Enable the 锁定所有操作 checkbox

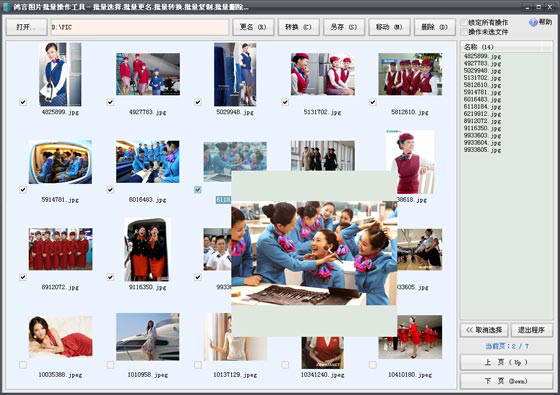pyautogui.click(x=464, y=22)
